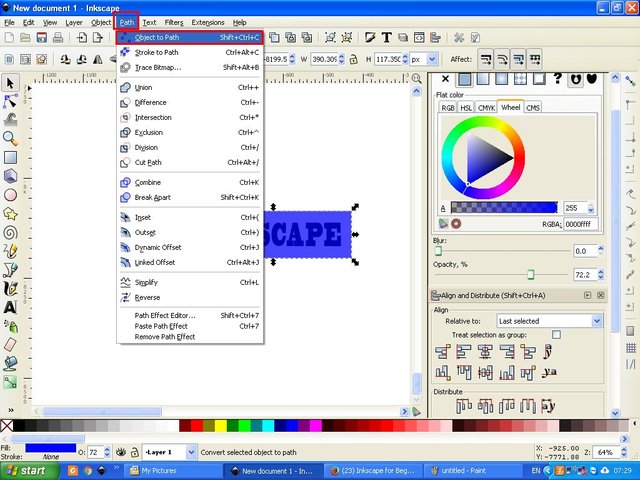Select the Zoom magnifier tool
The height and width of the screenshot is (480, 640).
point(10,139)
